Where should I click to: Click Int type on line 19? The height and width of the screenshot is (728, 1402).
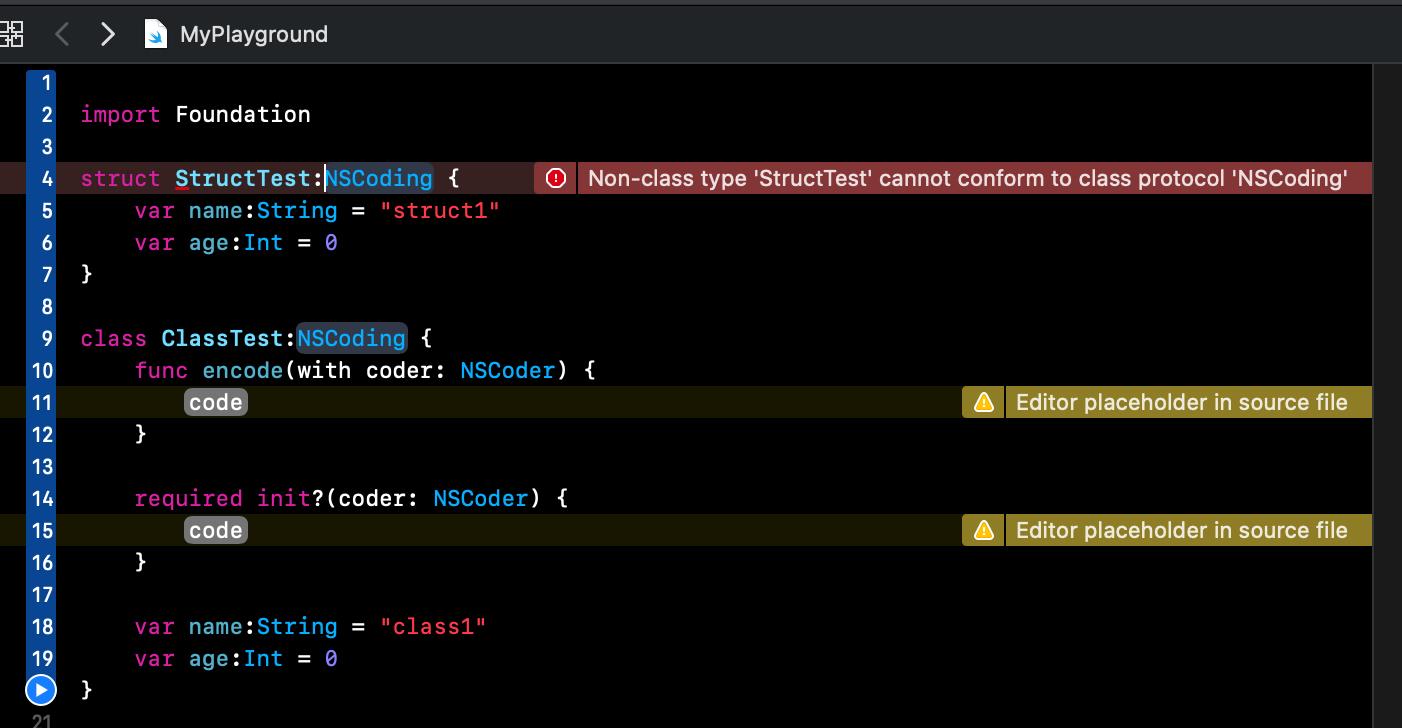(263, 658)
